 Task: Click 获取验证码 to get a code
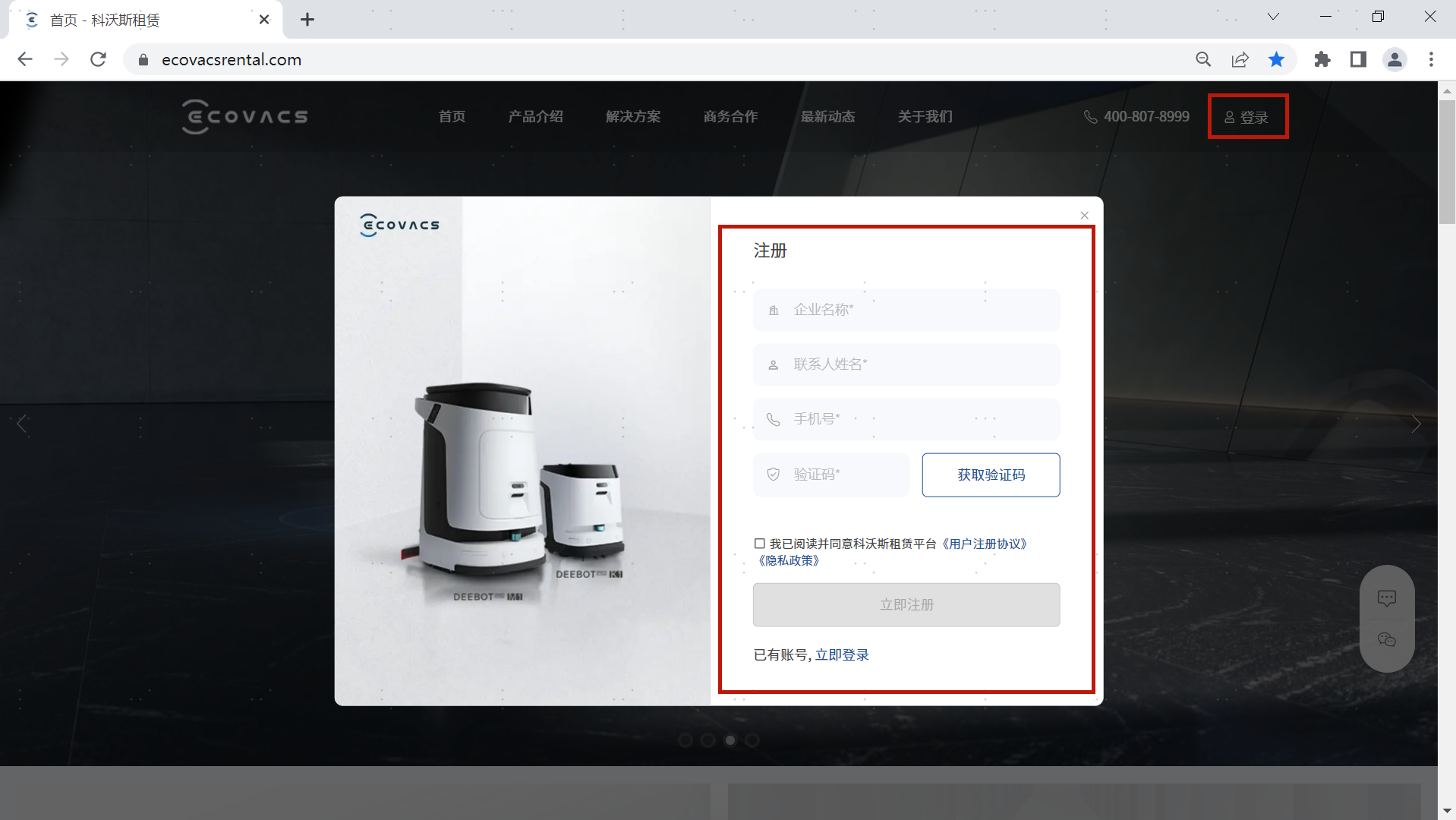point(991,475)
